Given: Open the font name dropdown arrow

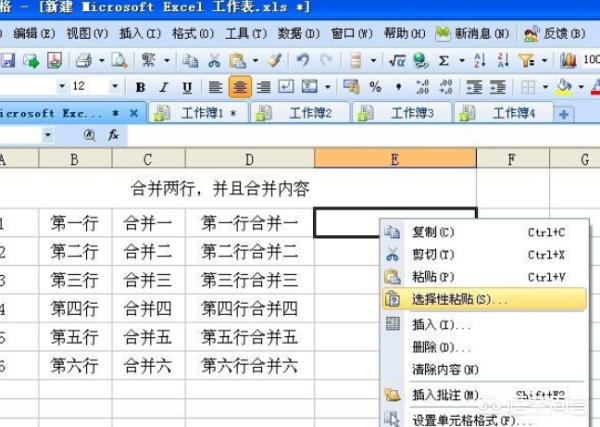Looking at the screenshot, I should (x=62, y=86).
